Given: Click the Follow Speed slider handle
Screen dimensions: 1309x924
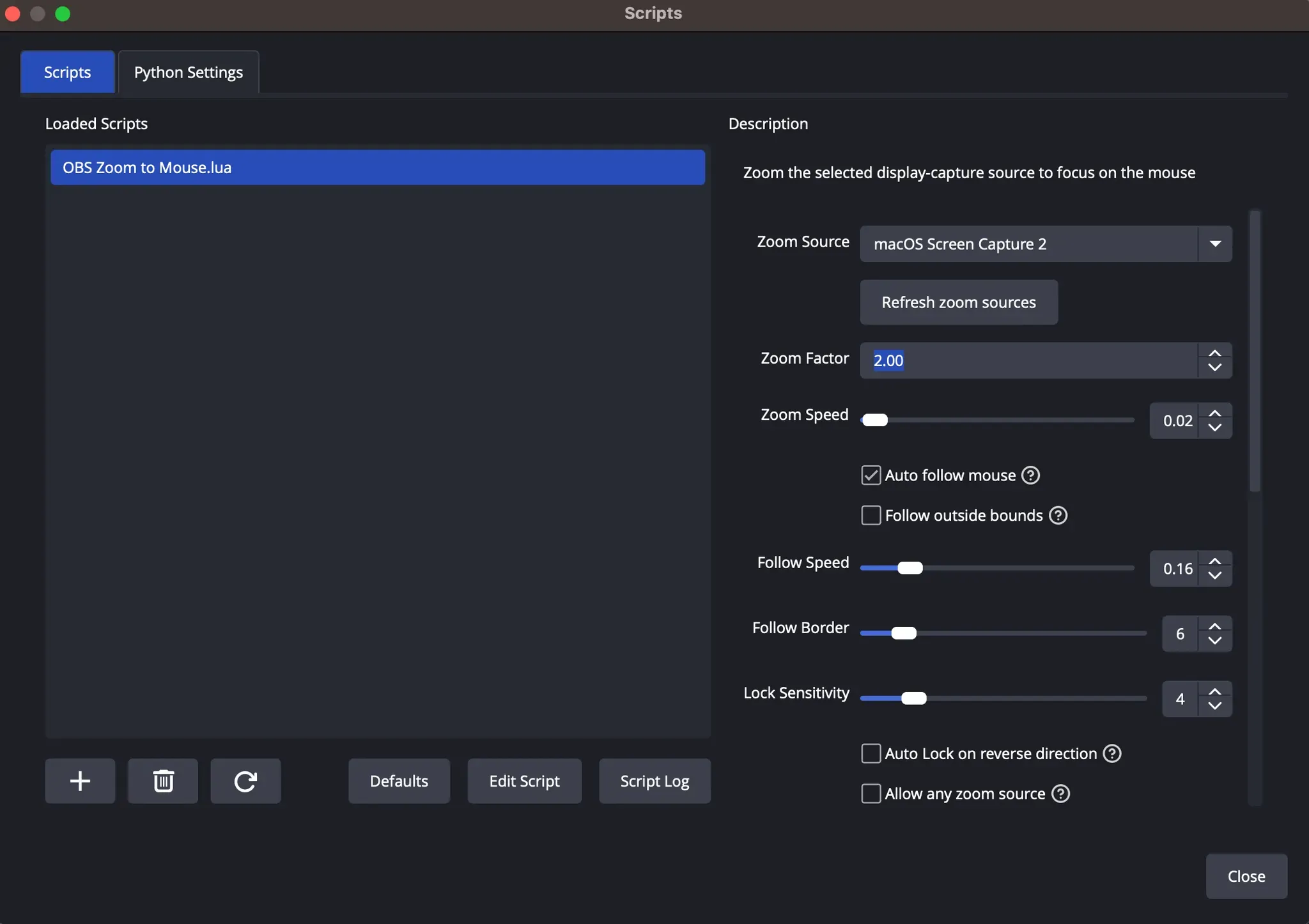Looking at the screenshot, I should coord(910,568).
